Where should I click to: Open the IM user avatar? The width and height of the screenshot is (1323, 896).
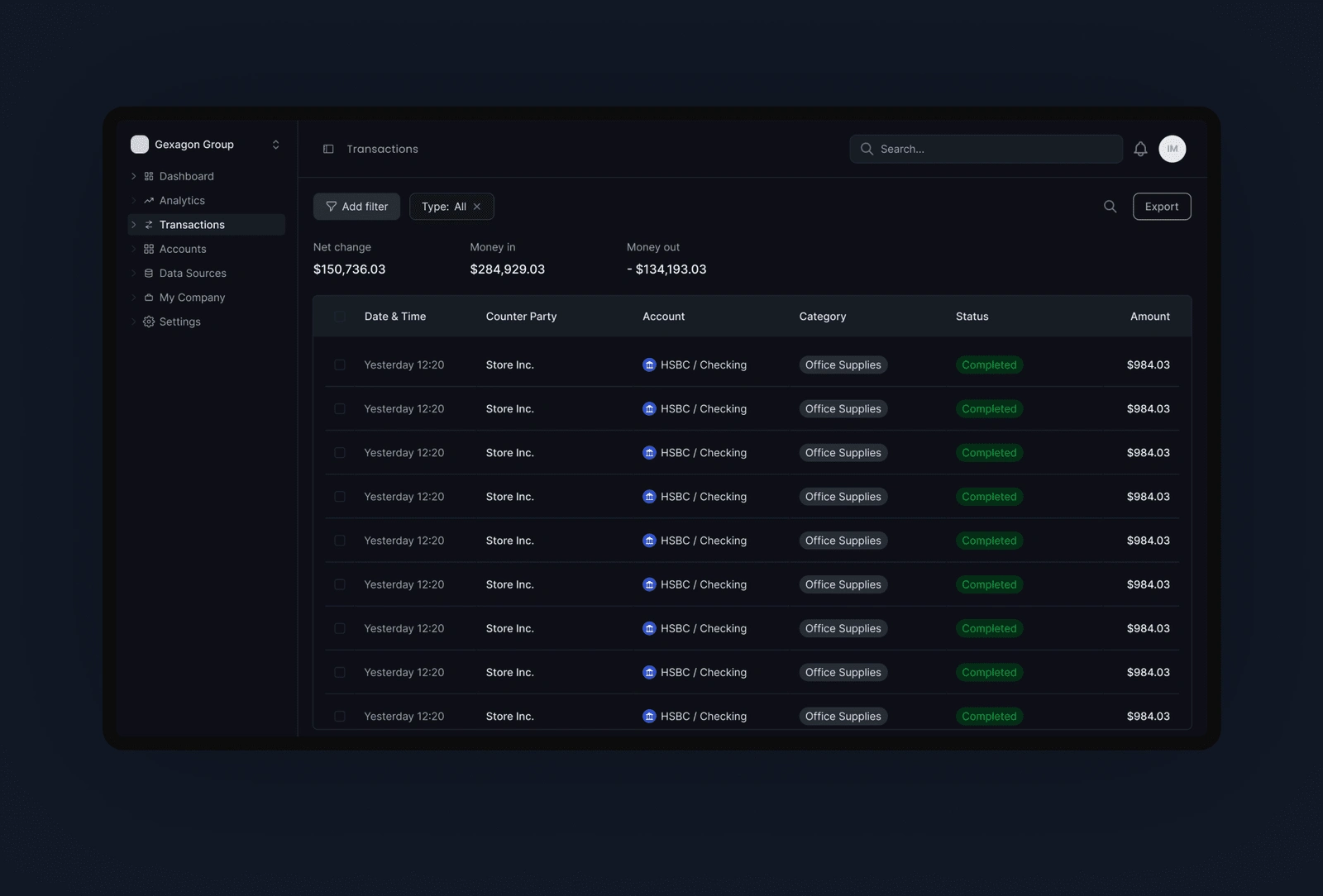(1172, 149)
